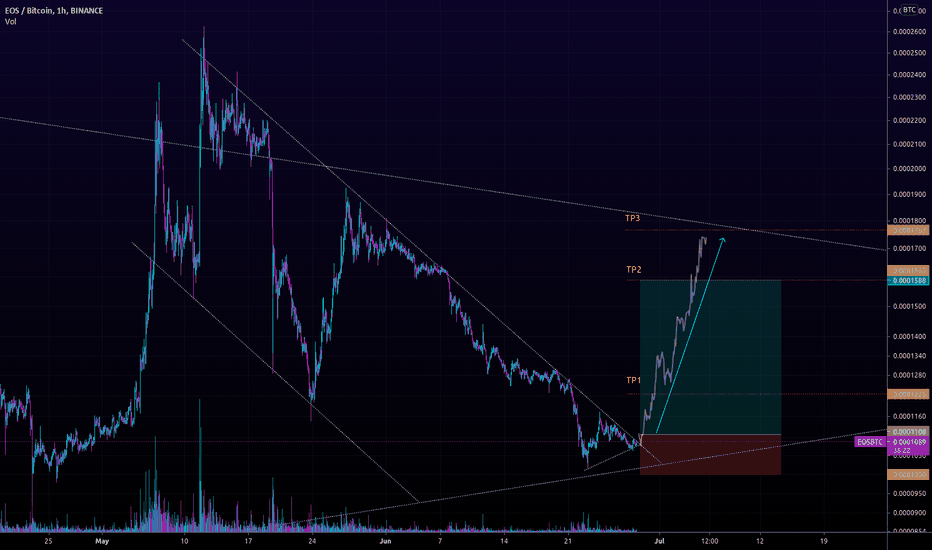The width and height of the screenshot is (932, 550).
Task: Click the May label on time axis
Action: point(102,541)
